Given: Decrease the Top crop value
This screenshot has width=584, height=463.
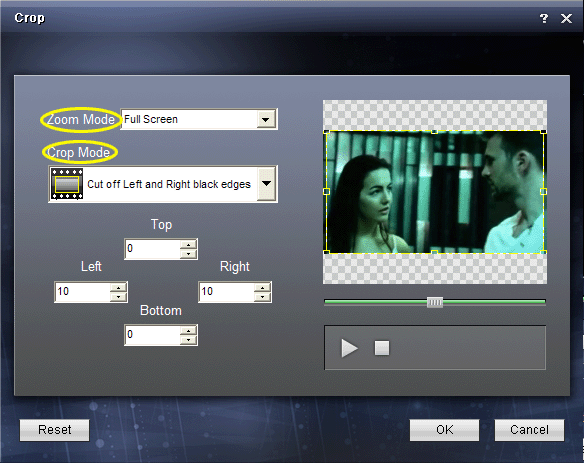Looking at the screenshot, I should (x=188, y=254).
